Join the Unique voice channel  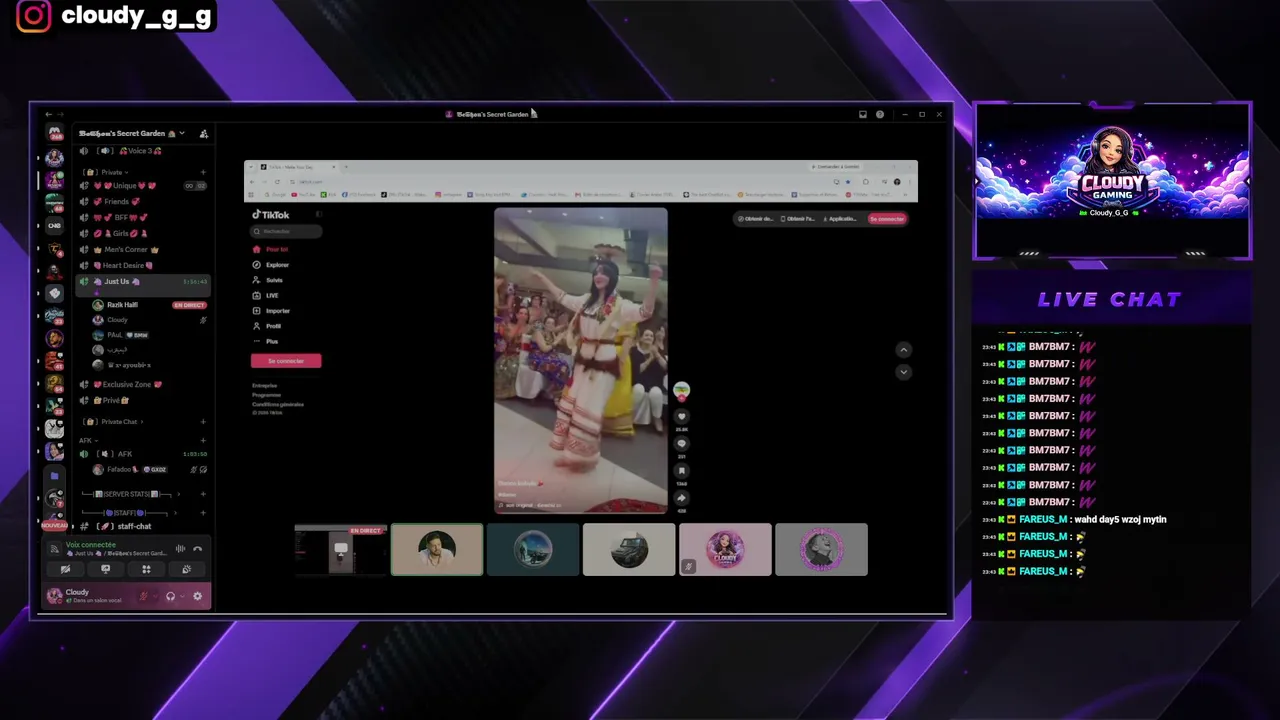(x=144, y=186)
